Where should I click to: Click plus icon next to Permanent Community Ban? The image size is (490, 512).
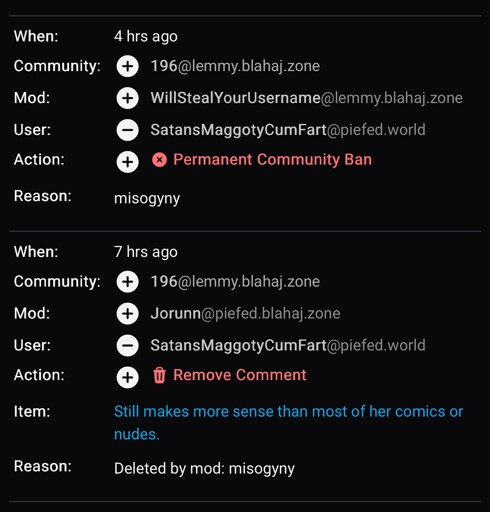pos(128,162)
